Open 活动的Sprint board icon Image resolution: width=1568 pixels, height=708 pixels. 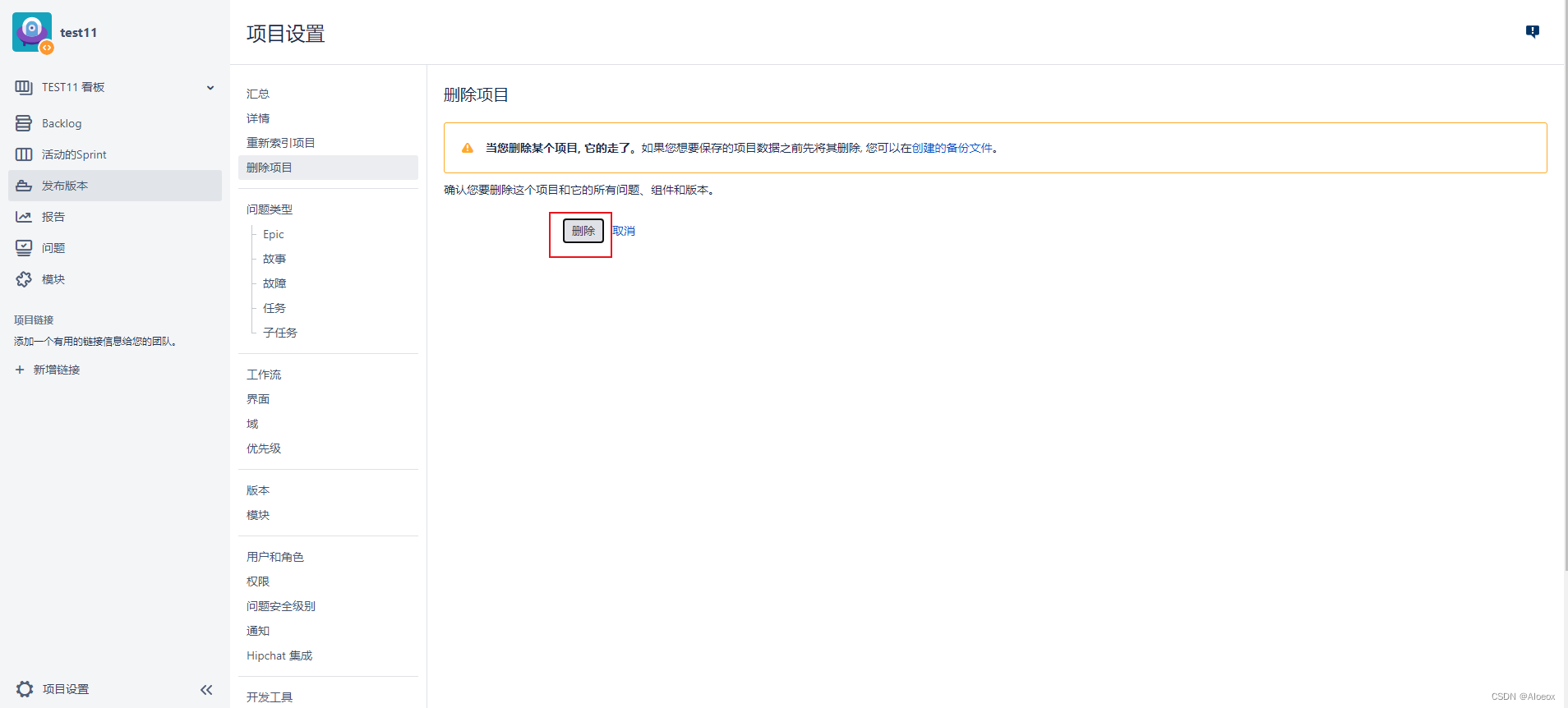(x=24, y=154)
